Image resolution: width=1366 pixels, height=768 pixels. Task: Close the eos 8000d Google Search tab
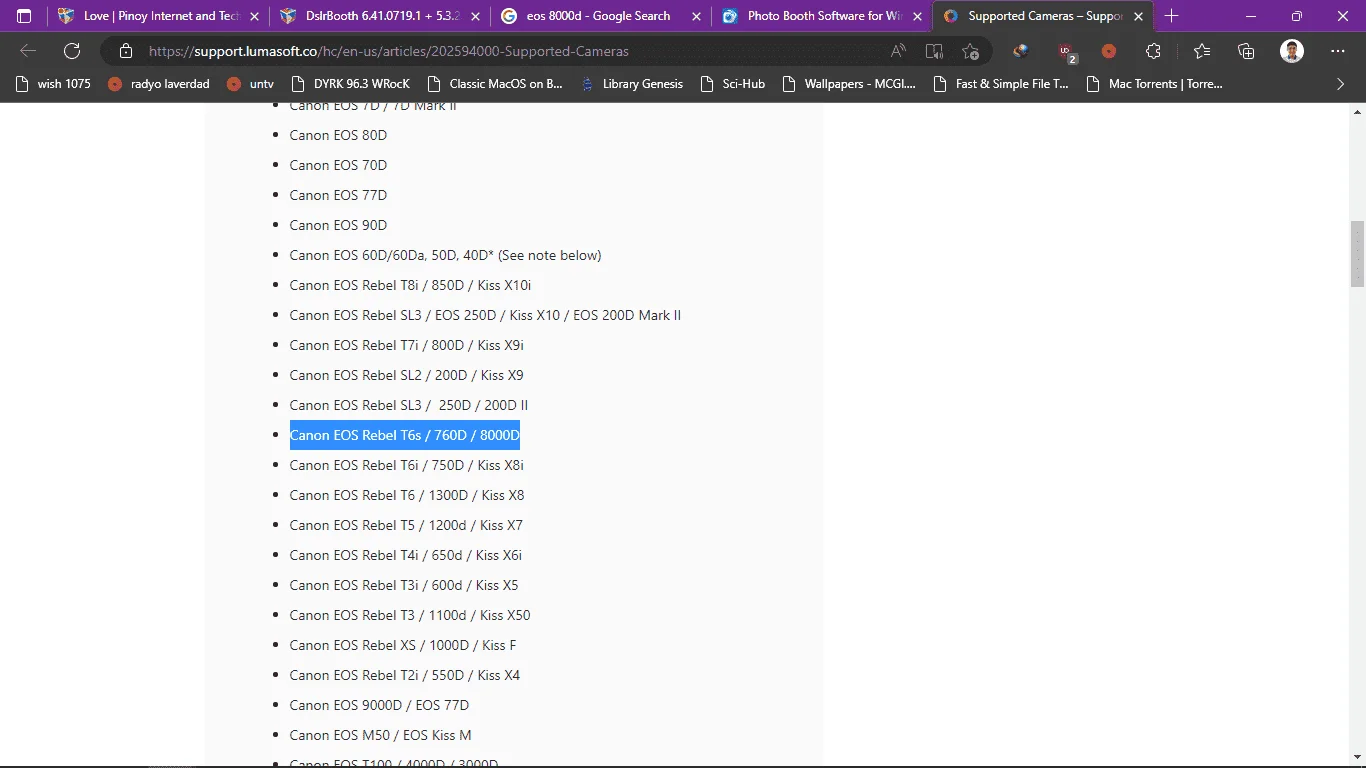click(x=697, y=16)
